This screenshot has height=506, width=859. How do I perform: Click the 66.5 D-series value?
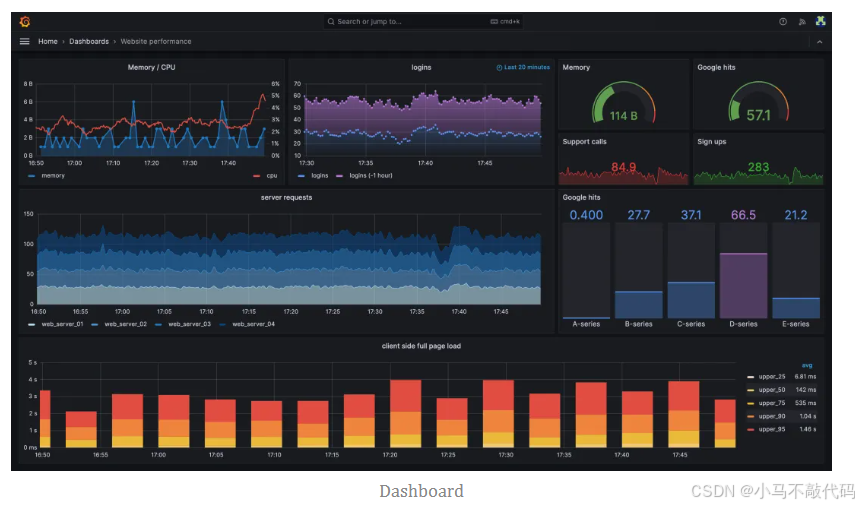click(x=743, y=215)
